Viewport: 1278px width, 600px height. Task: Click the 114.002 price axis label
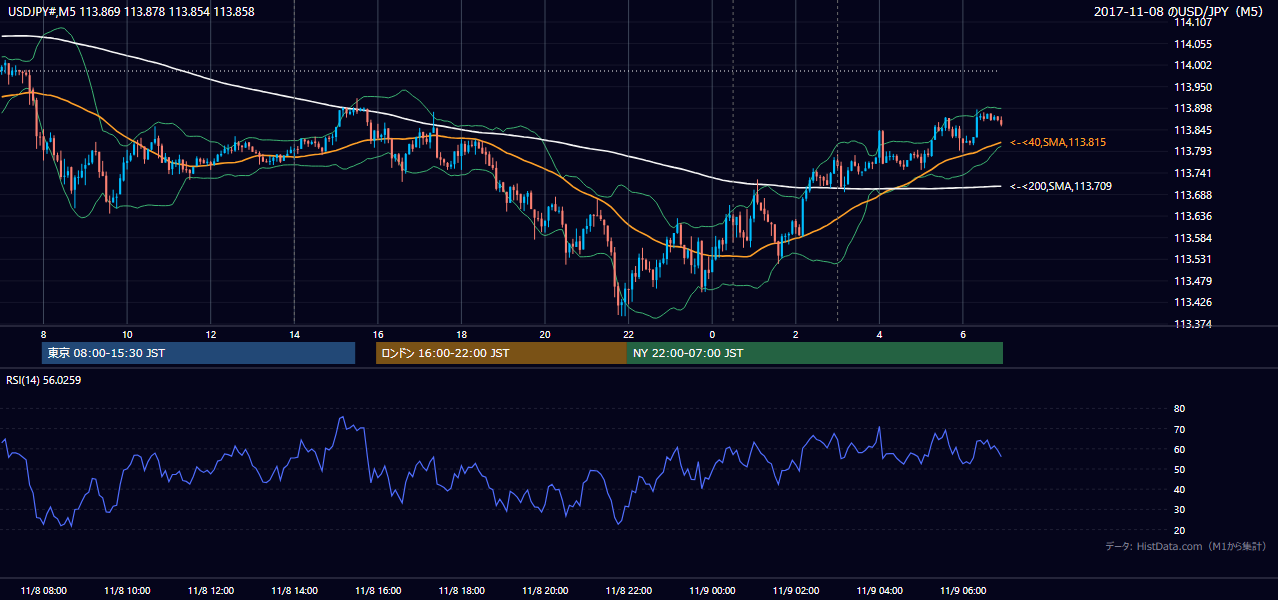[x=1193, y=65]
